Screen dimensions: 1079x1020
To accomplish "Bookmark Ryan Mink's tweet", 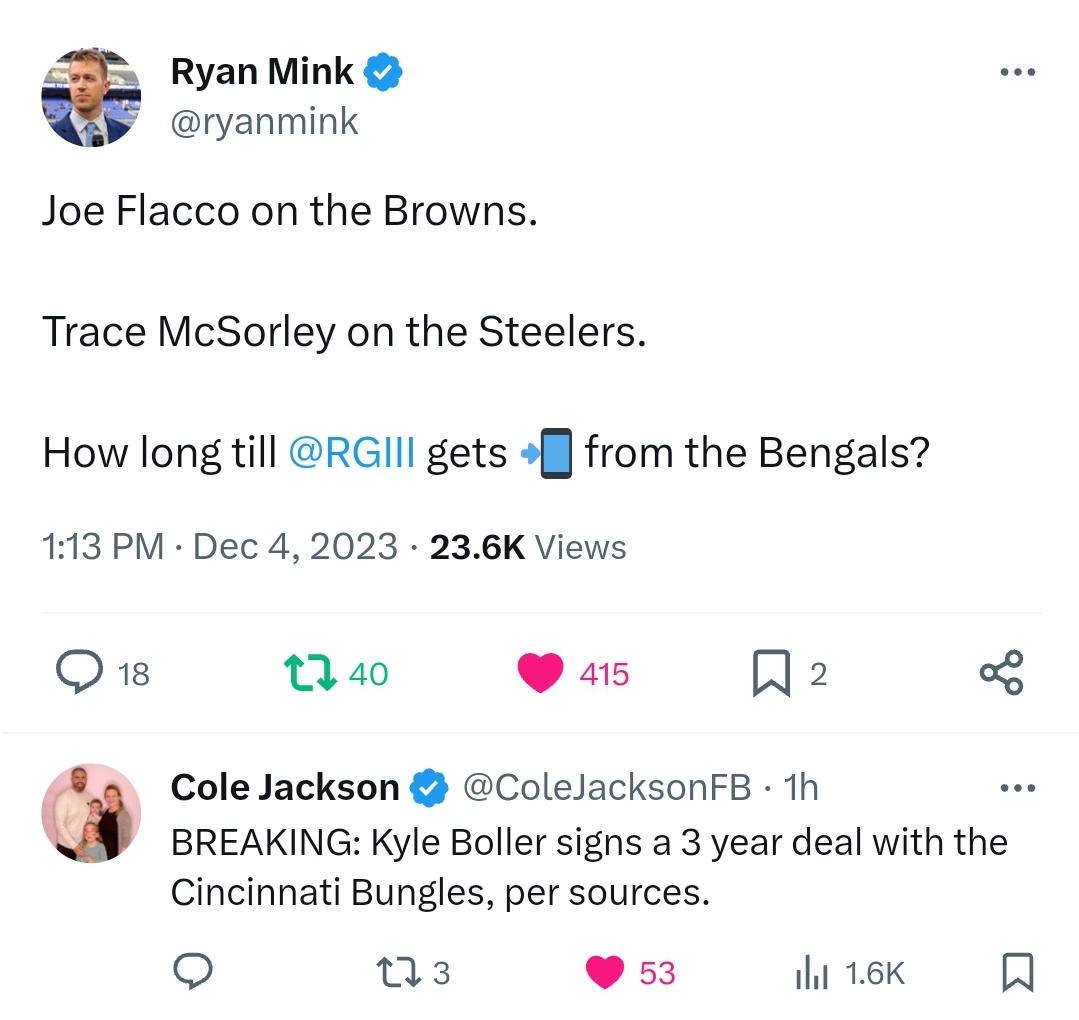I will pos(771,673).
